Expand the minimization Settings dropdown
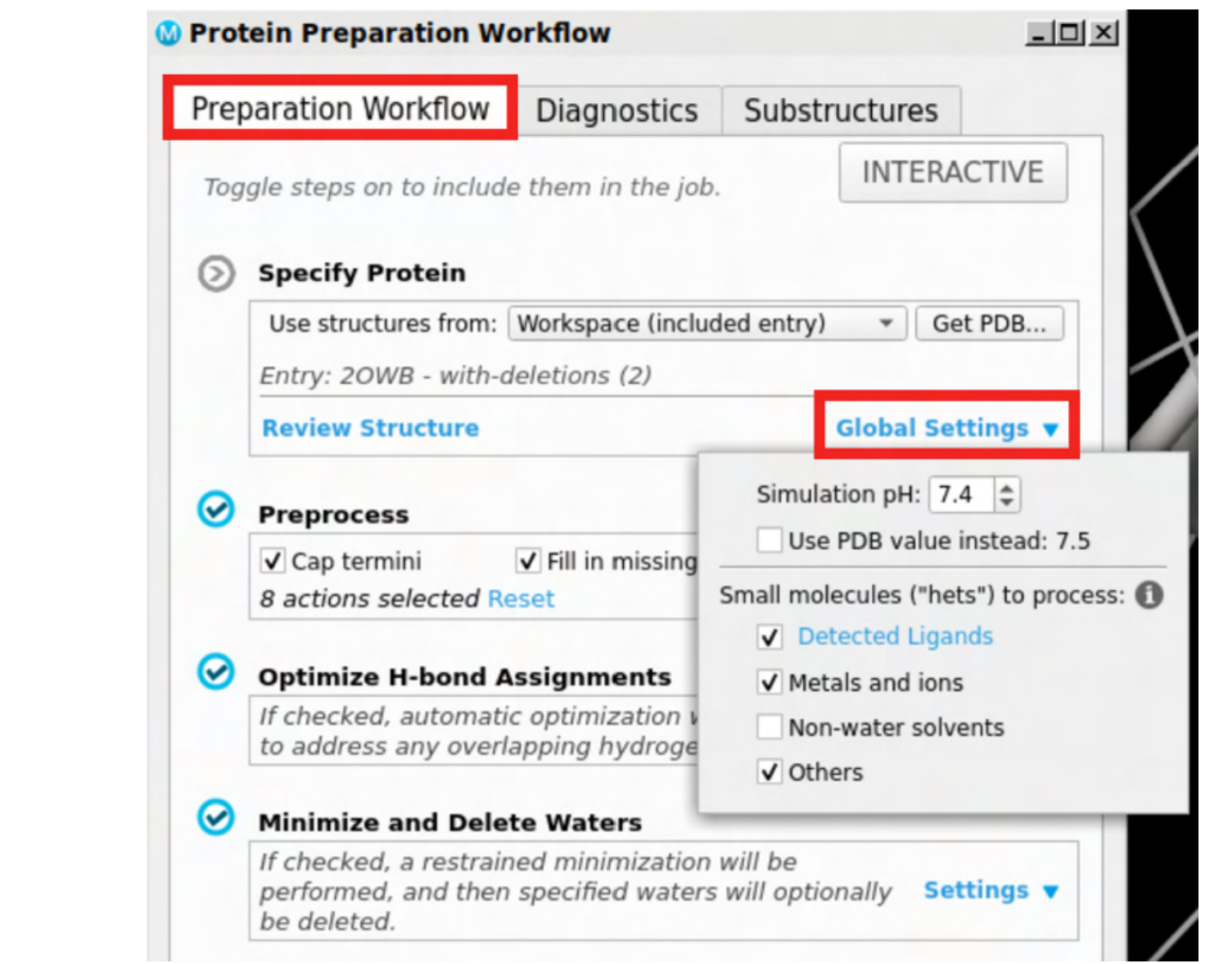Viewport: 1232px width, 964px height. coord(991,890)
